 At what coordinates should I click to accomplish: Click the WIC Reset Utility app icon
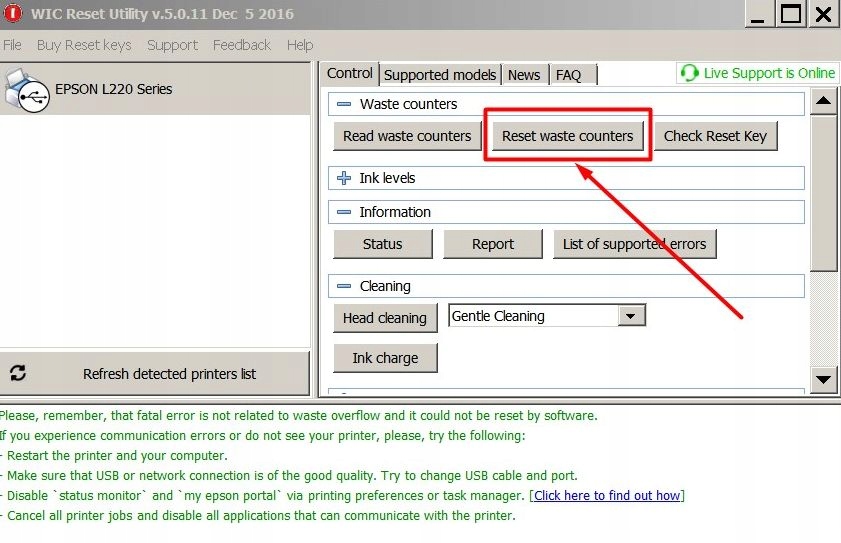(x=12, y=13)
